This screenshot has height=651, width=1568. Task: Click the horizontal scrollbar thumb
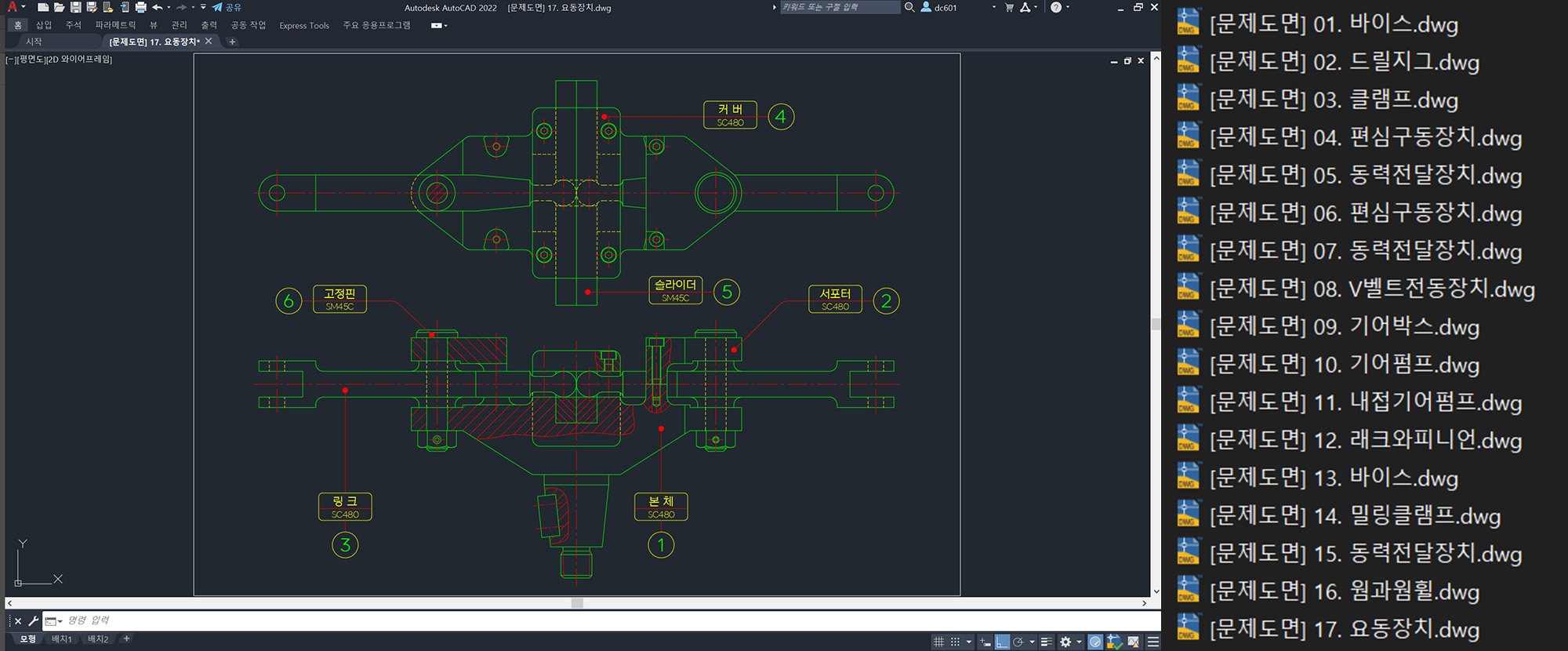(578, 603)
